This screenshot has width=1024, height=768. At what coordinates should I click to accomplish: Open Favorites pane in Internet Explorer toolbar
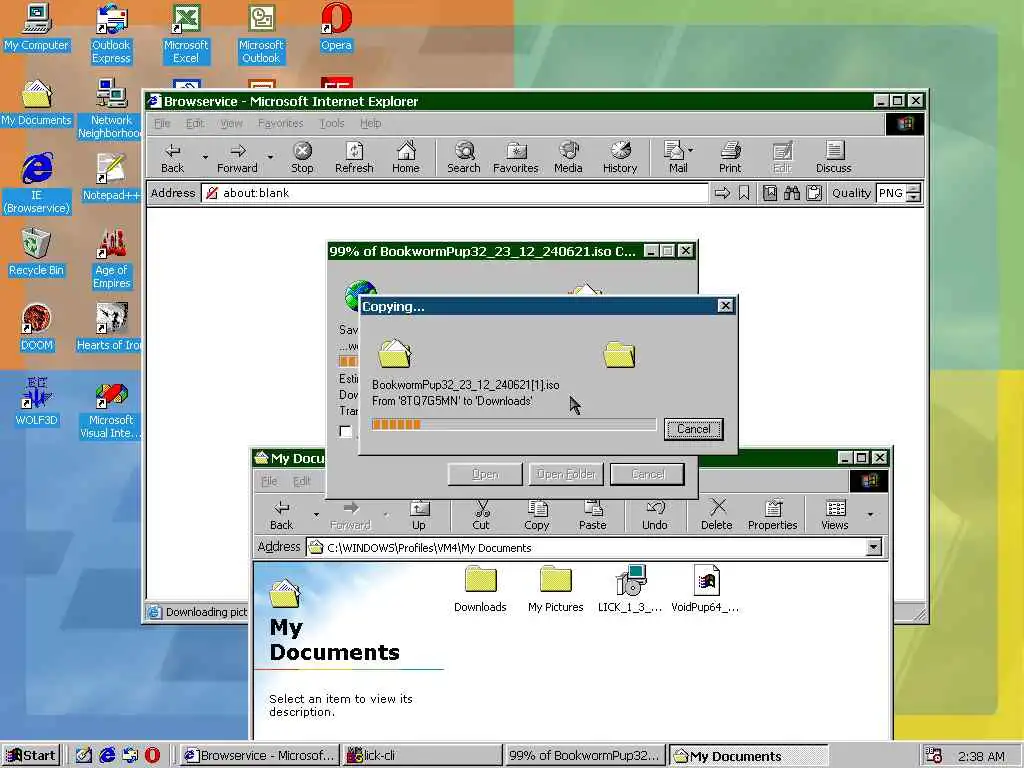coord(516,158)
